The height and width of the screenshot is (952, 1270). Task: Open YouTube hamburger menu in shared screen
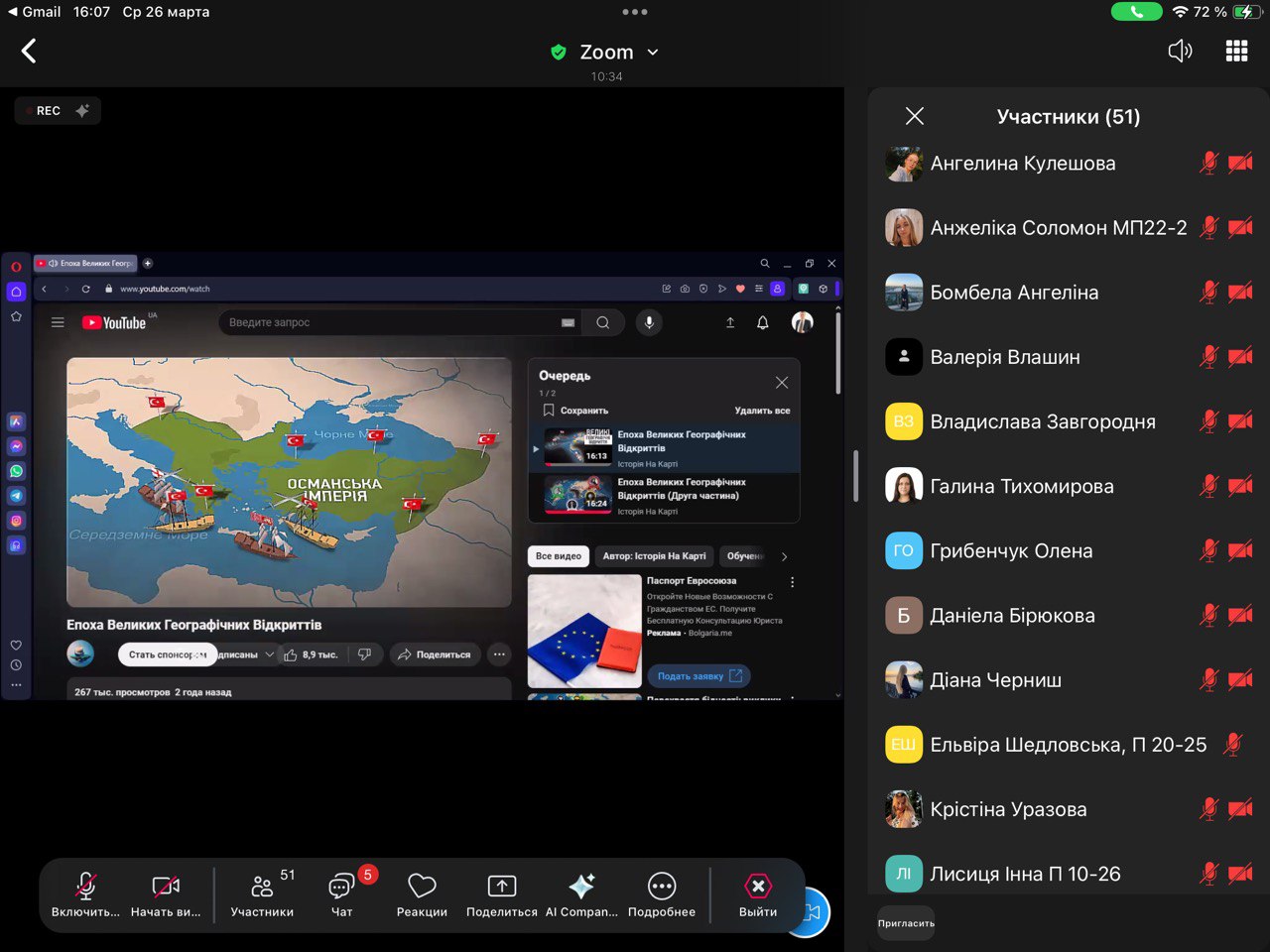coord(58,322)
